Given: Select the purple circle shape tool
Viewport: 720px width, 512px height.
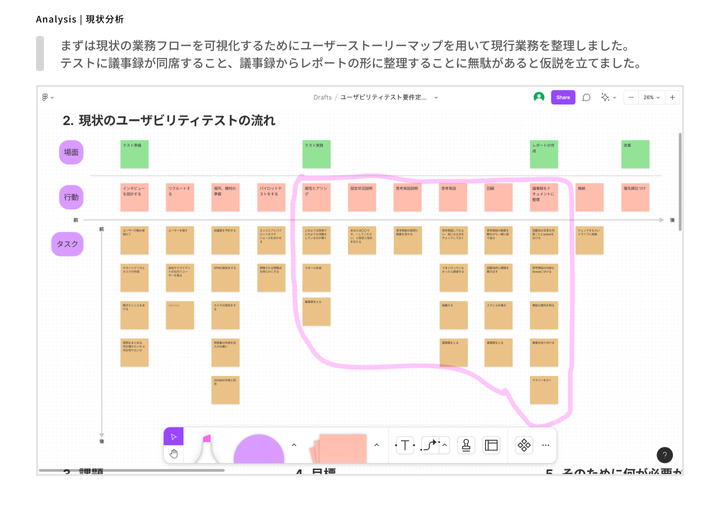Looking at the screenshot, I should pos(259,449).
